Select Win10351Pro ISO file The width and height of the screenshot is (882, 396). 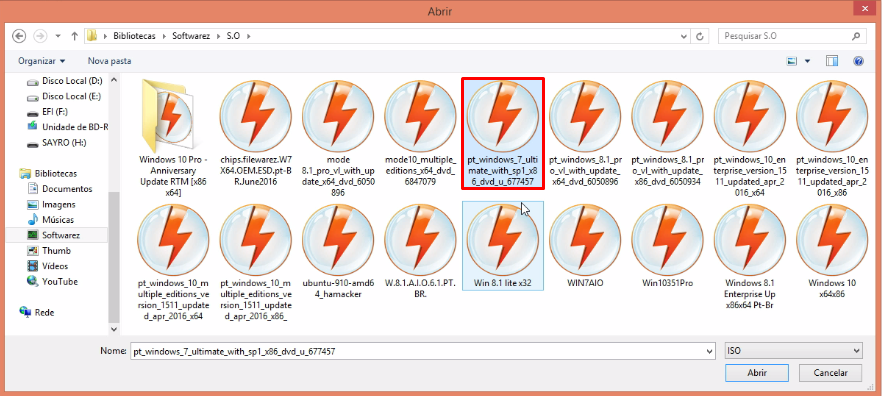point(667,246)
